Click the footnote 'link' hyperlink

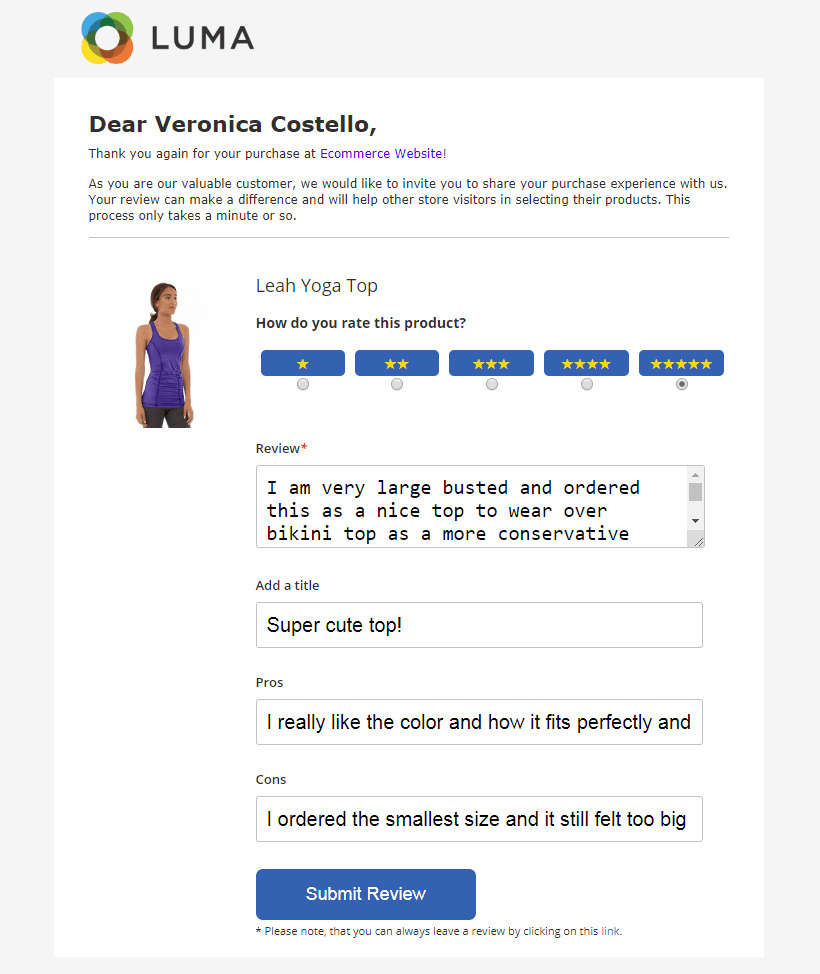tap(609, 930)
